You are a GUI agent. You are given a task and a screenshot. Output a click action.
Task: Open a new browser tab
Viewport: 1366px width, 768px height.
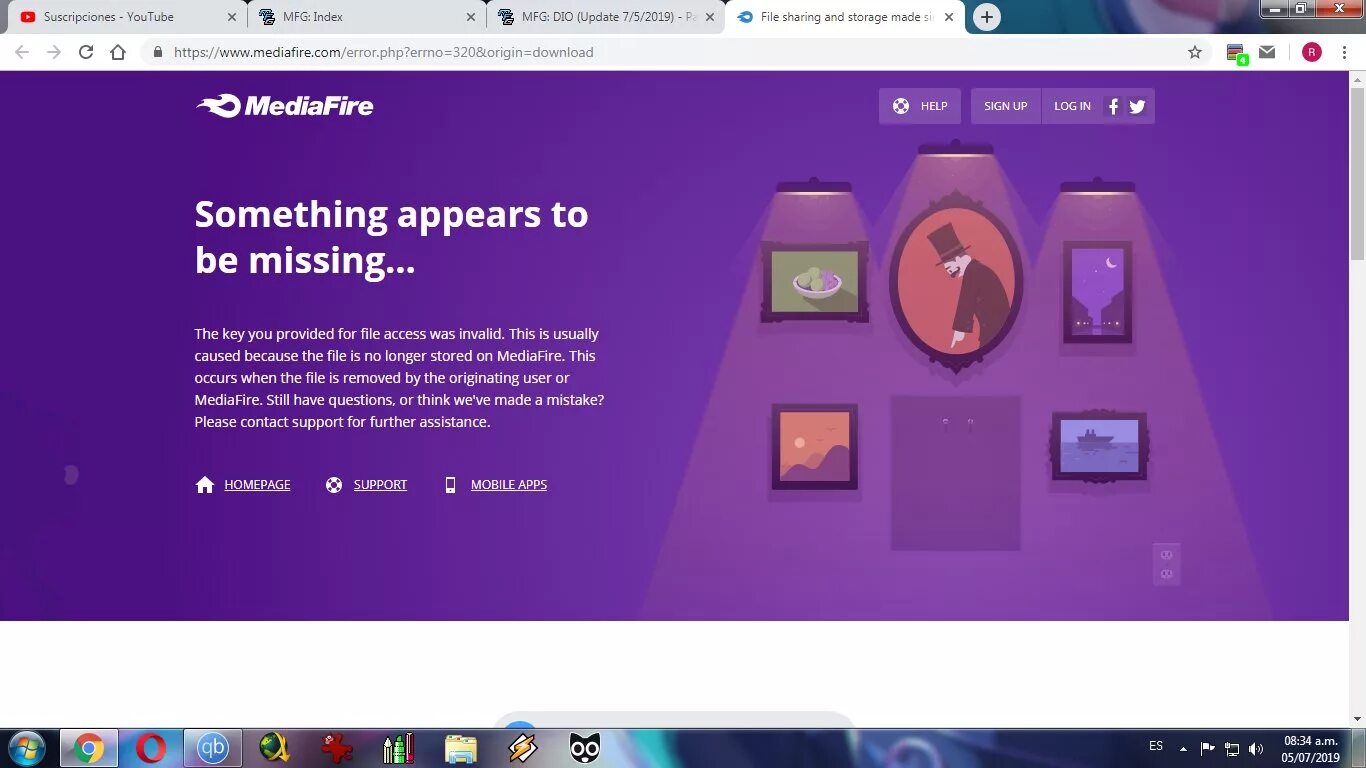point(986,17)
